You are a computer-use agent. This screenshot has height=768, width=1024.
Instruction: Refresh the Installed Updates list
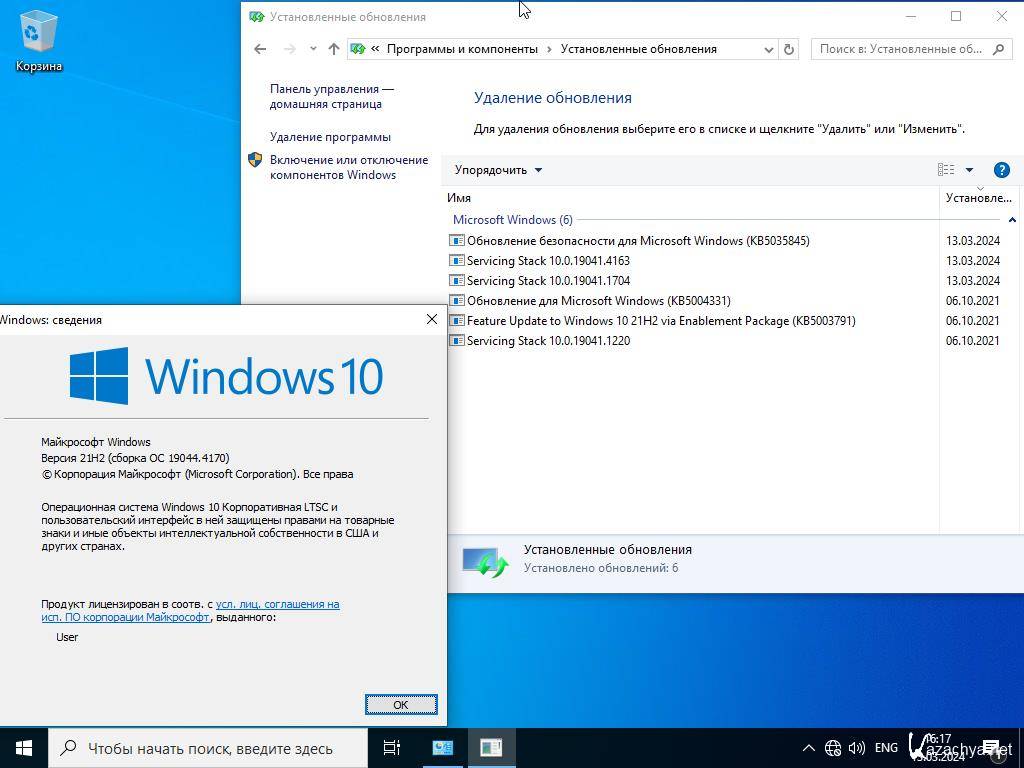pyautogui.click(x=789, y=49)
